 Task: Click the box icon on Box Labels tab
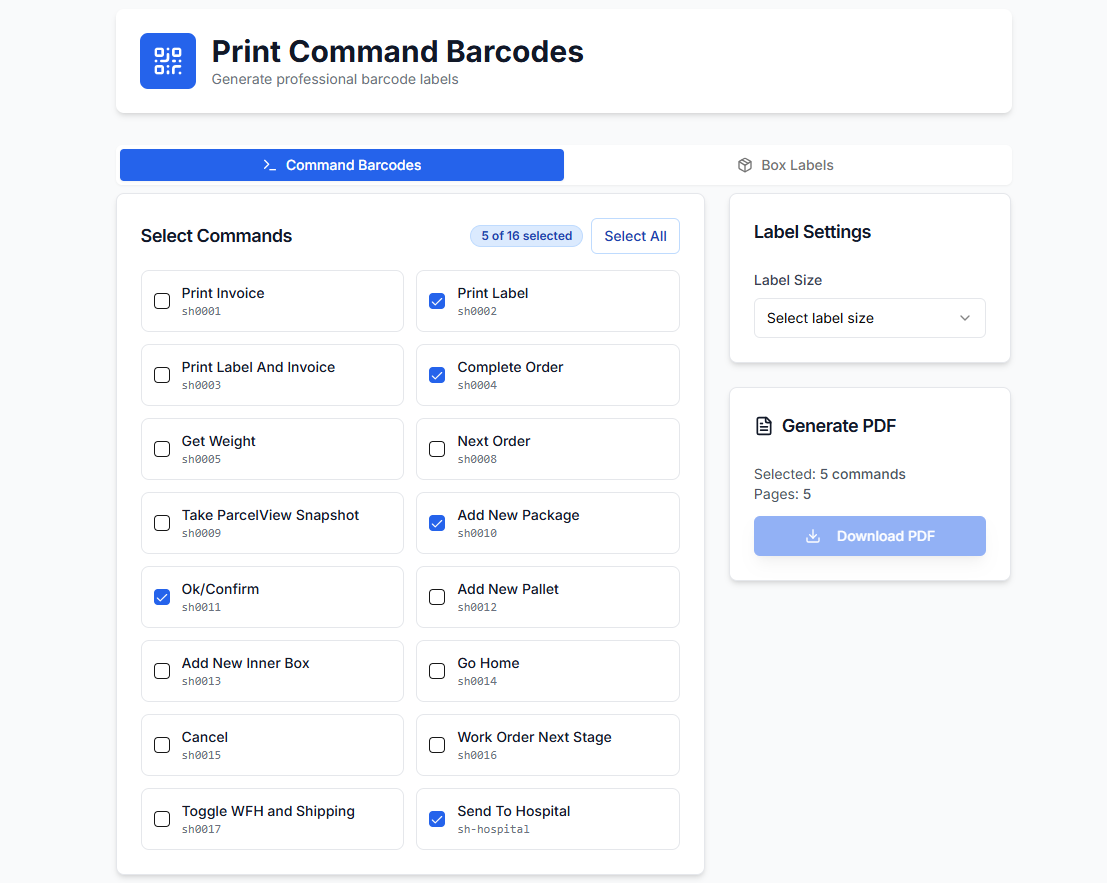(x=745, y=165)
